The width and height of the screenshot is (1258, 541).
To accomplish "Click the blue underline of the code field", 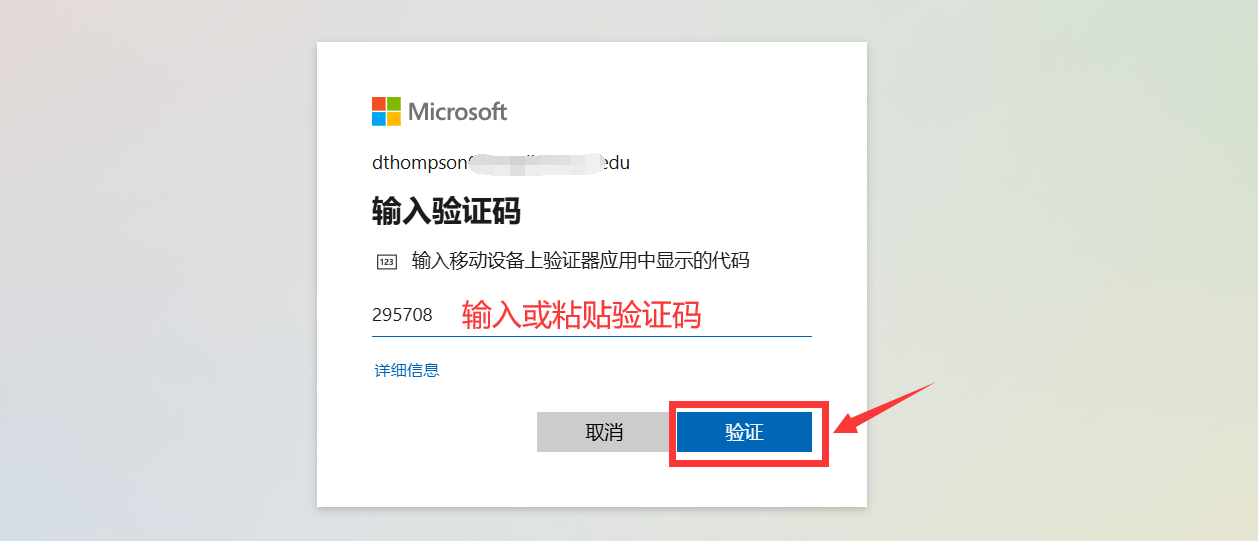I will pos(592,336).
